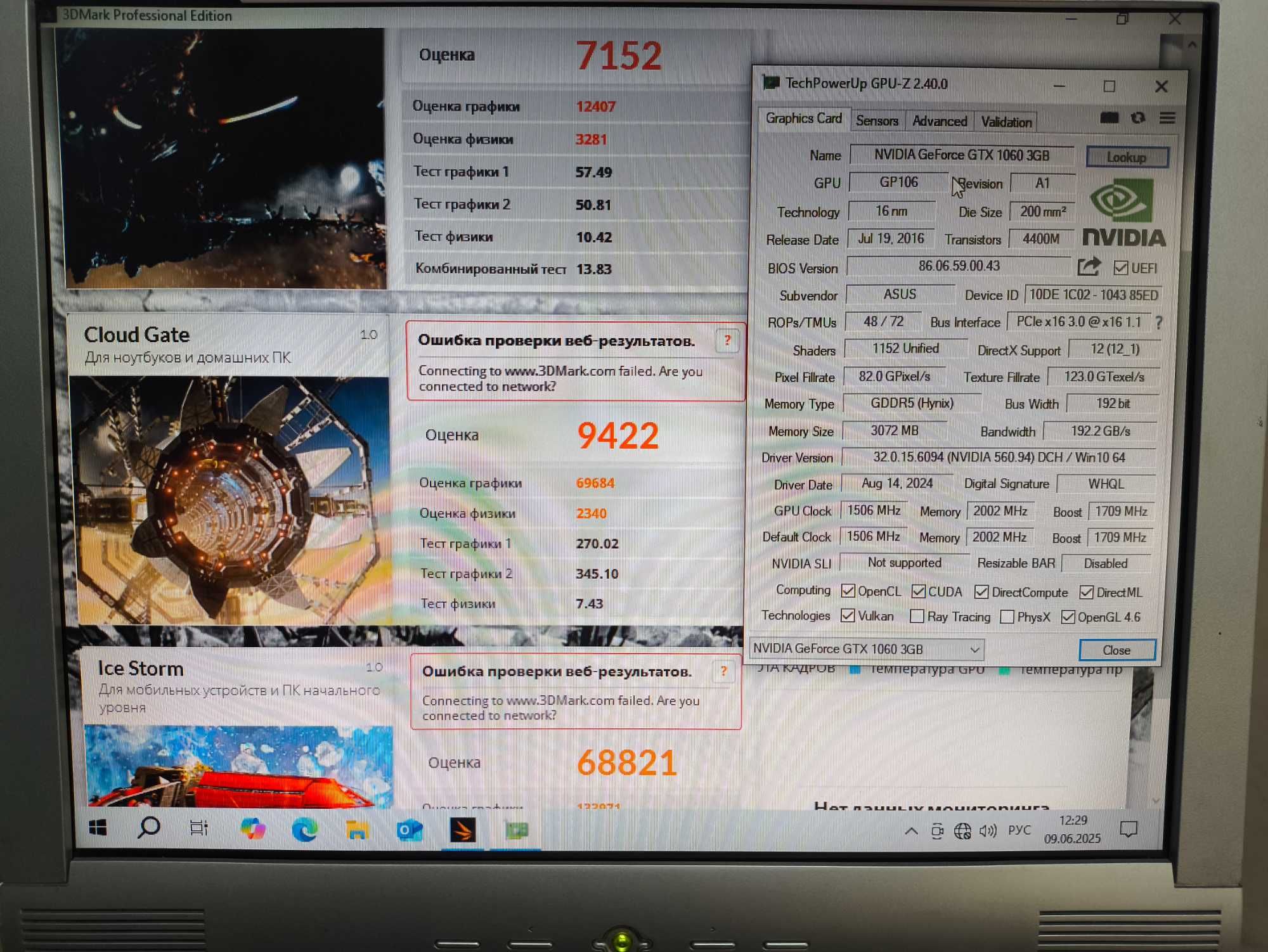
Task: Open File Explorer from taskbar
Action: (x=357, y=830)
